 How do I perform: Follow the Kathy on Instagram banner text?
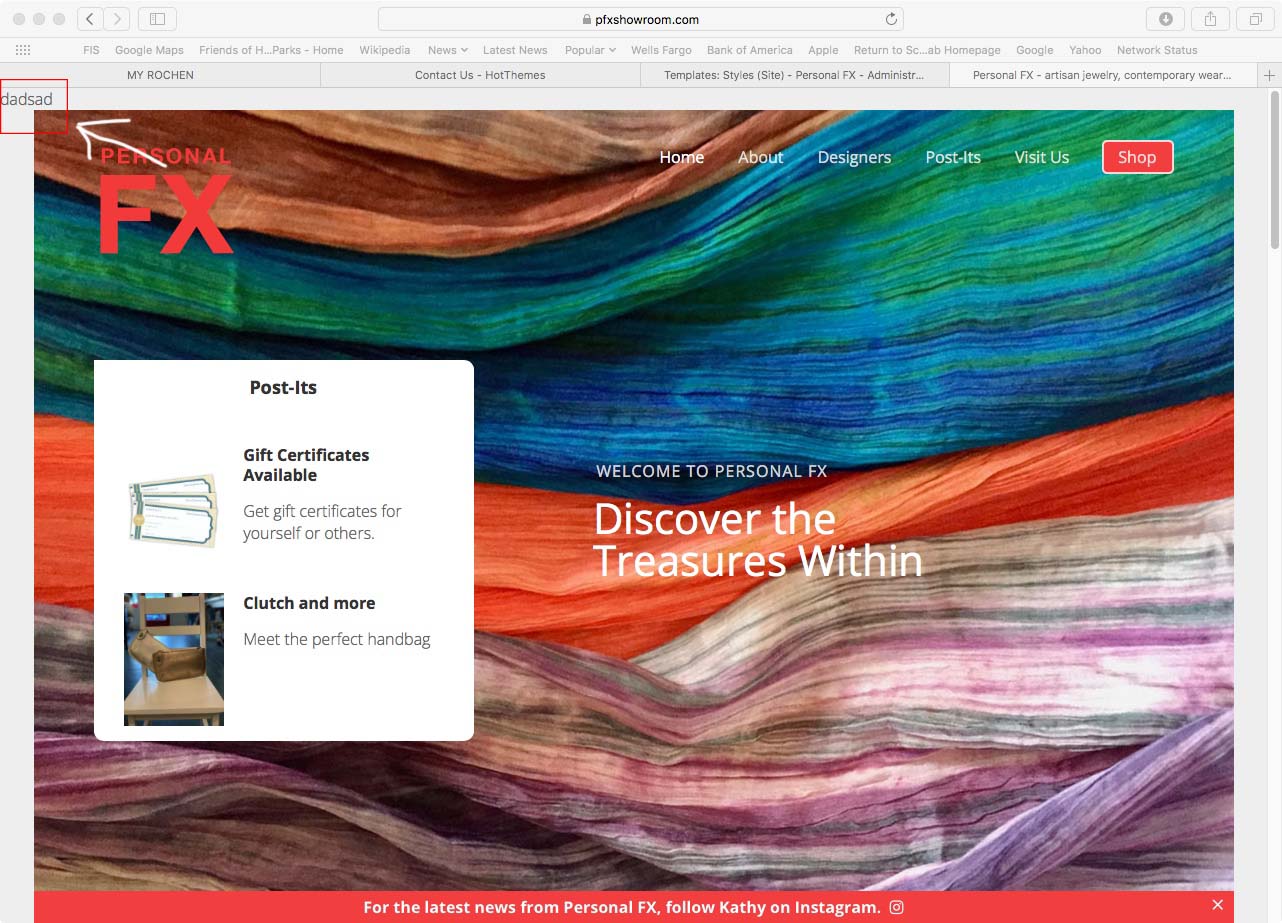tap(622, 907)
